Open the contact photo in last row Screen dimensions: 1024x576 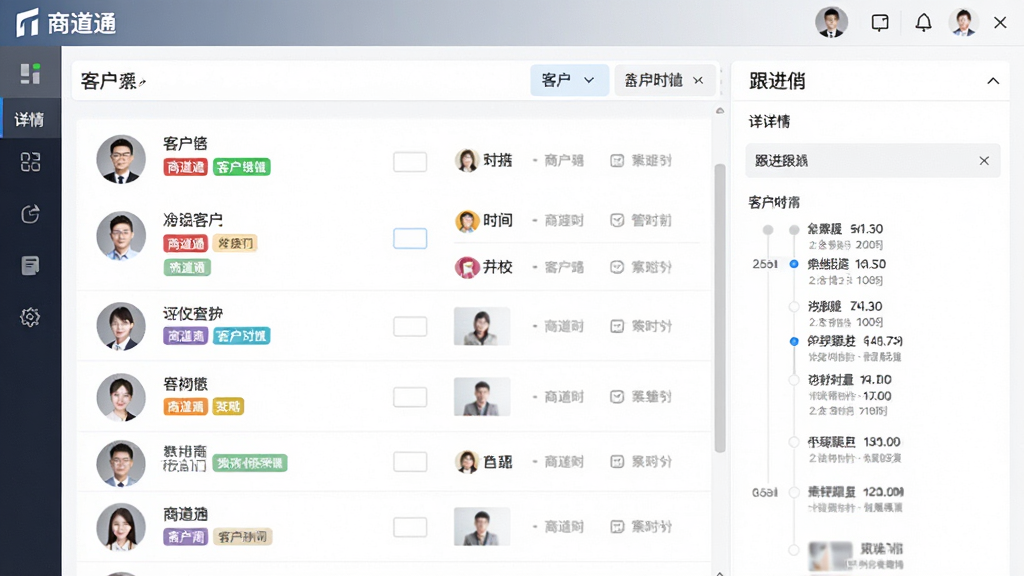(482, 527)
